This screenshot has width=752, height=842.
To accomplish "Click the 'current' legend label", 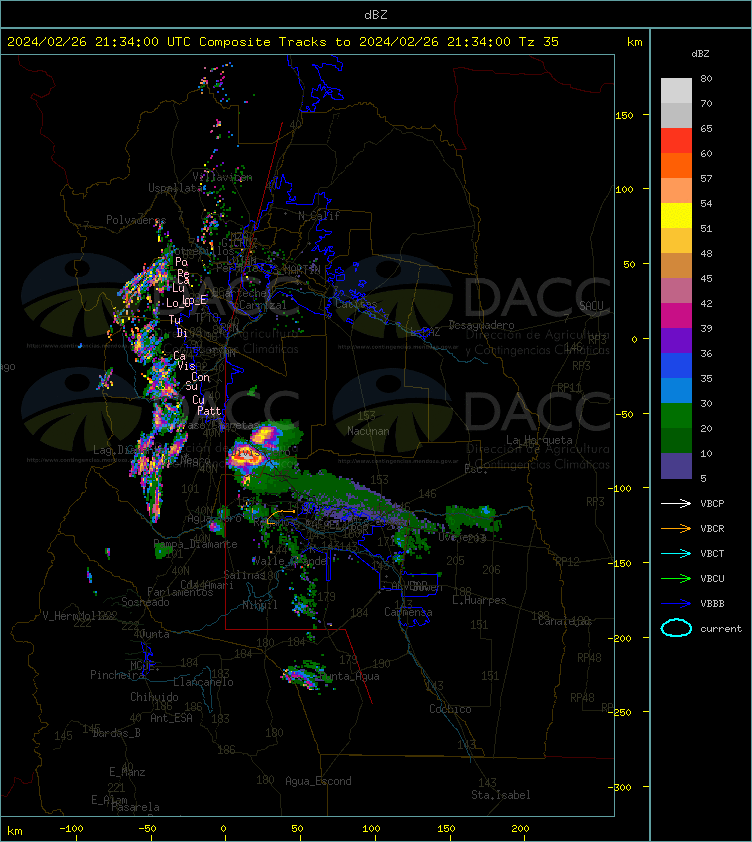I will point(721,628).
